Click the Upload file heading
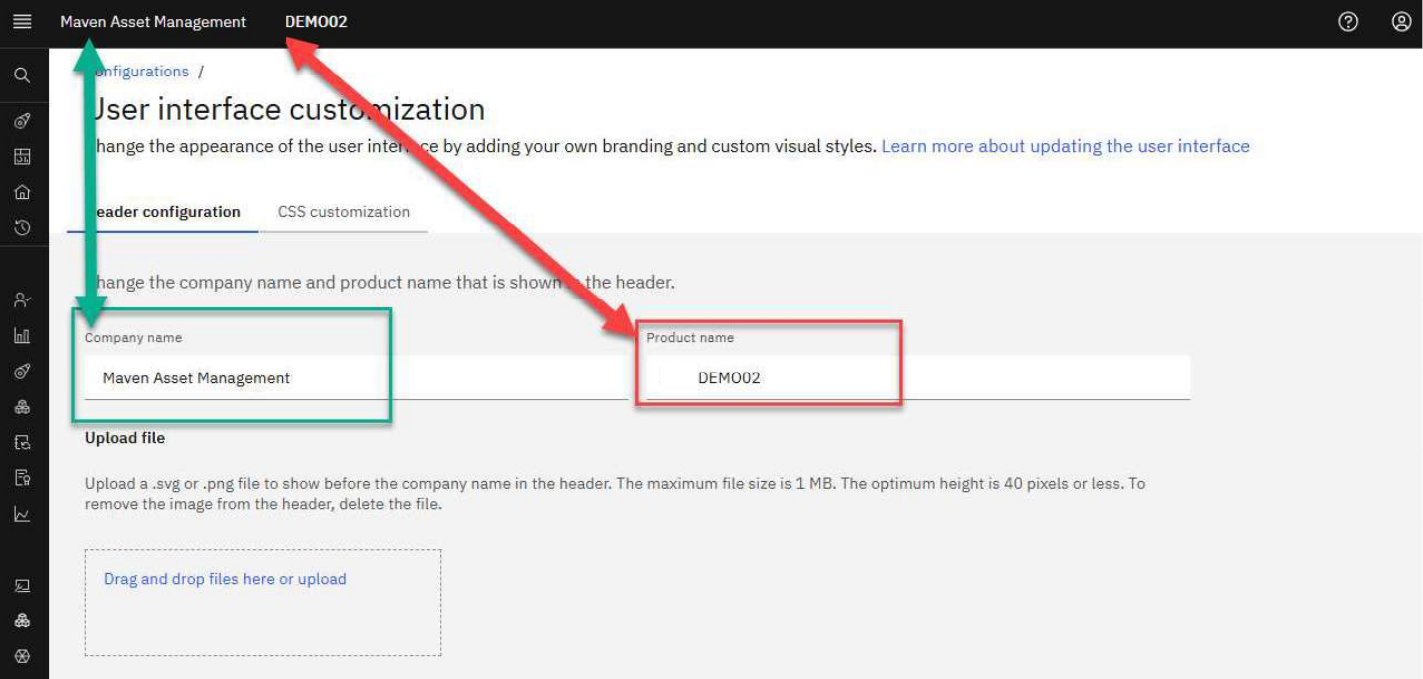 pos(125,438)
